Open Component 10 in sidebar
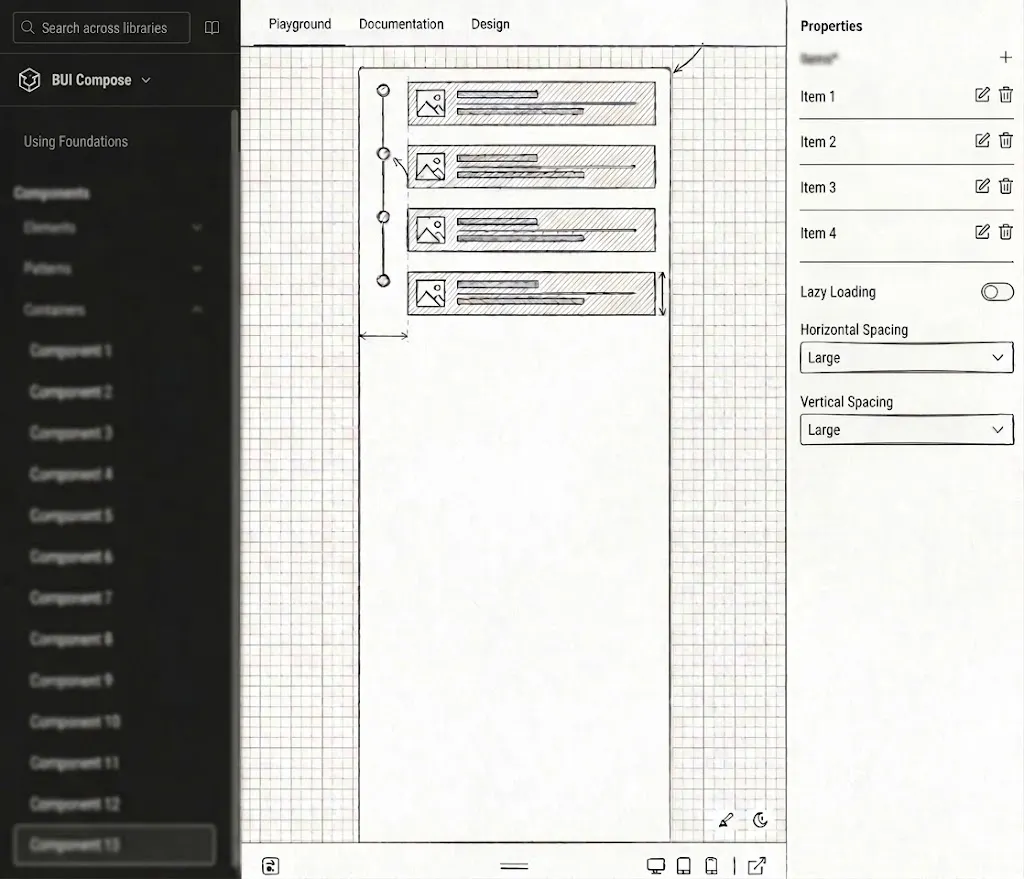1024x879 pixels. click(x=74, y=722)
